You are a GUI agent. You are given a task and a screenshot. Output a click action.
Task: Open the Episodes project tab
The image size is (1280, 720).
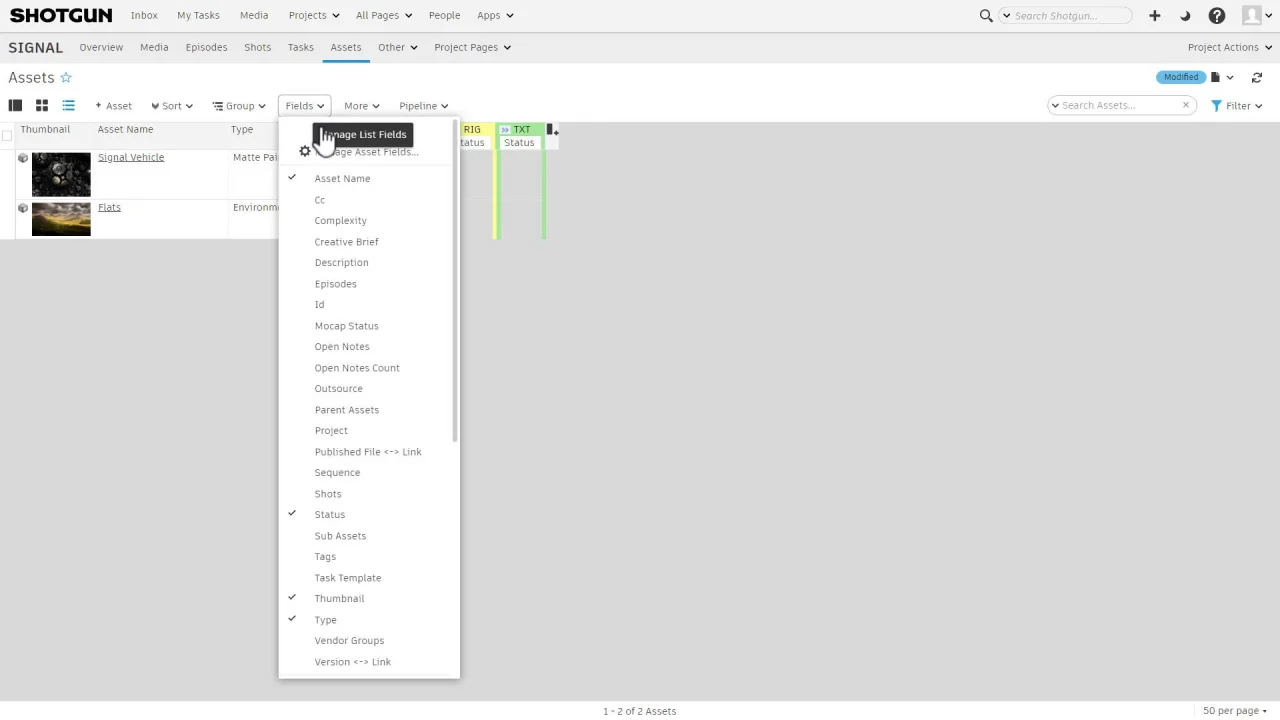click(x=206, y=47)
